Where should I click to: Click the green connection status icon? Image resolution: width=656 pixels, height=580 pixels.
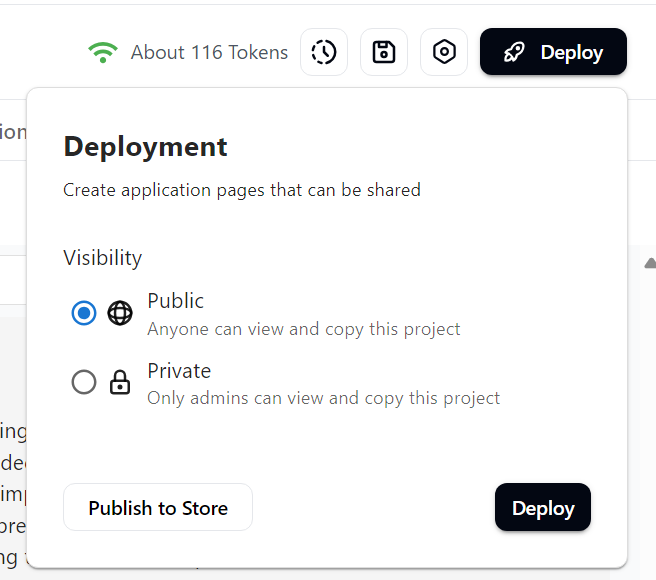102,52
